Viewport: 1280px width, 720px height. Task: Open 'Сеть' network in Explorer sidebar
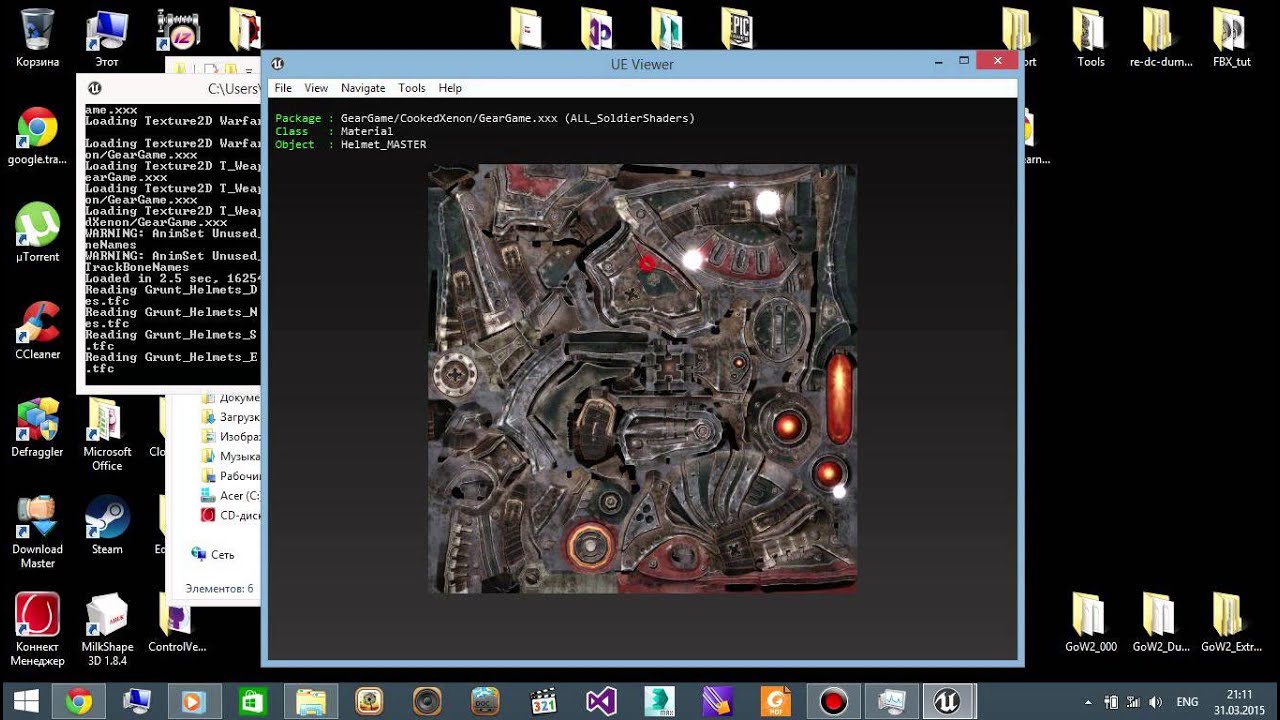(212, 554)
